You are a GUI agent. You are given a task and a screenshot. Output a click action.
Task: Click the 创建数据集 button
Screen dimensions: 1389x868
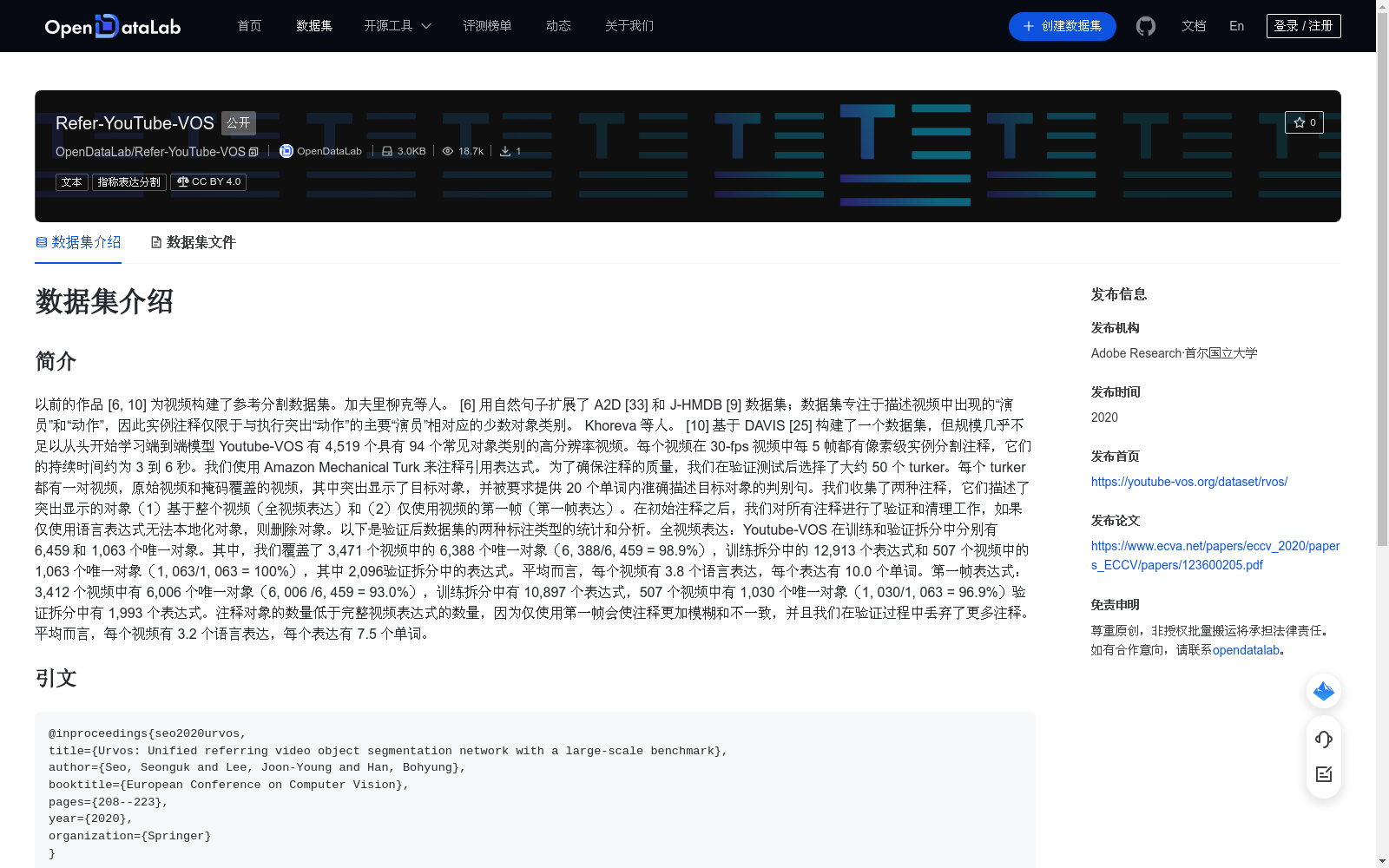click(x=1063, y=26)
